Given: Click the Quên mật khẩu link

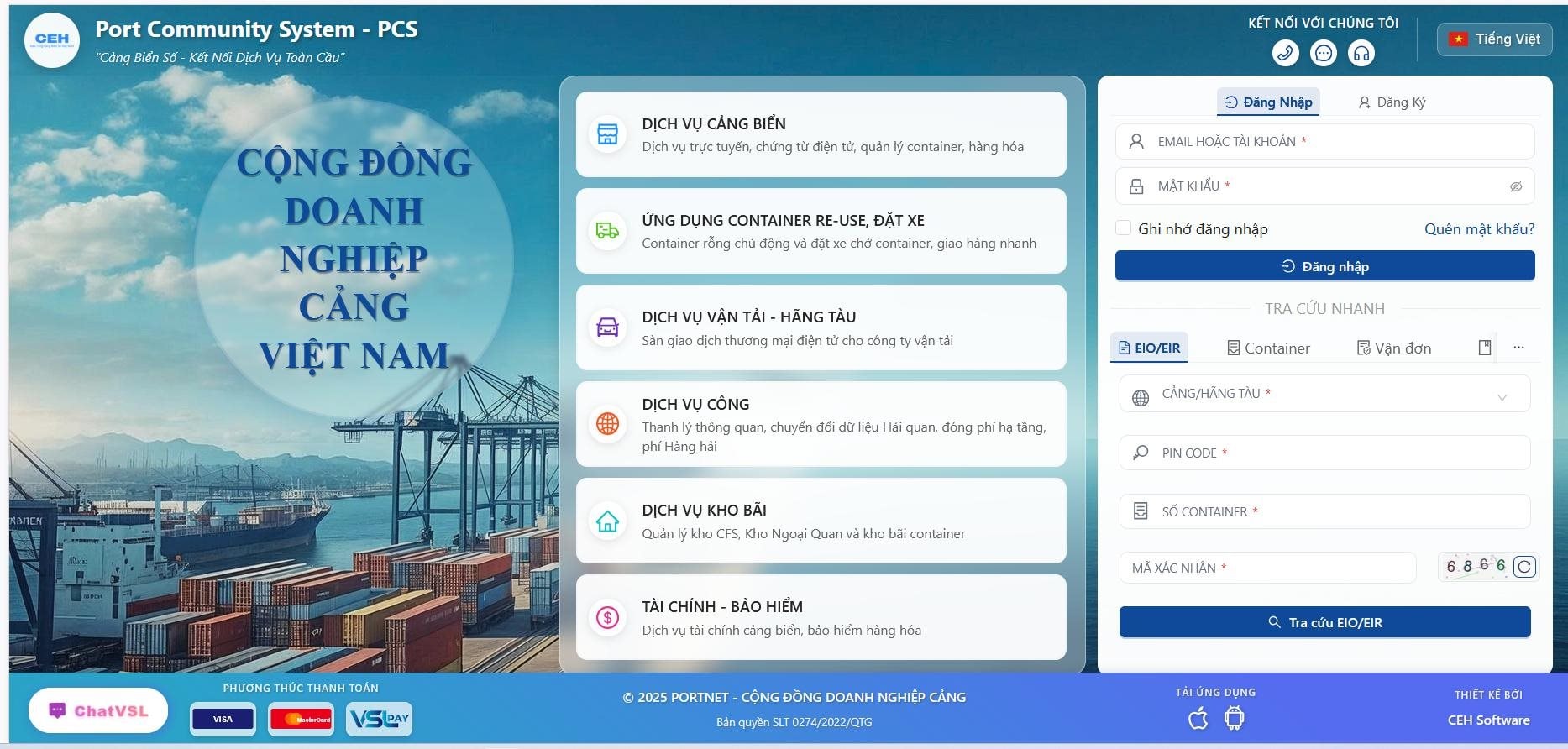Looking at the screenshot, I should point(1479,228).
